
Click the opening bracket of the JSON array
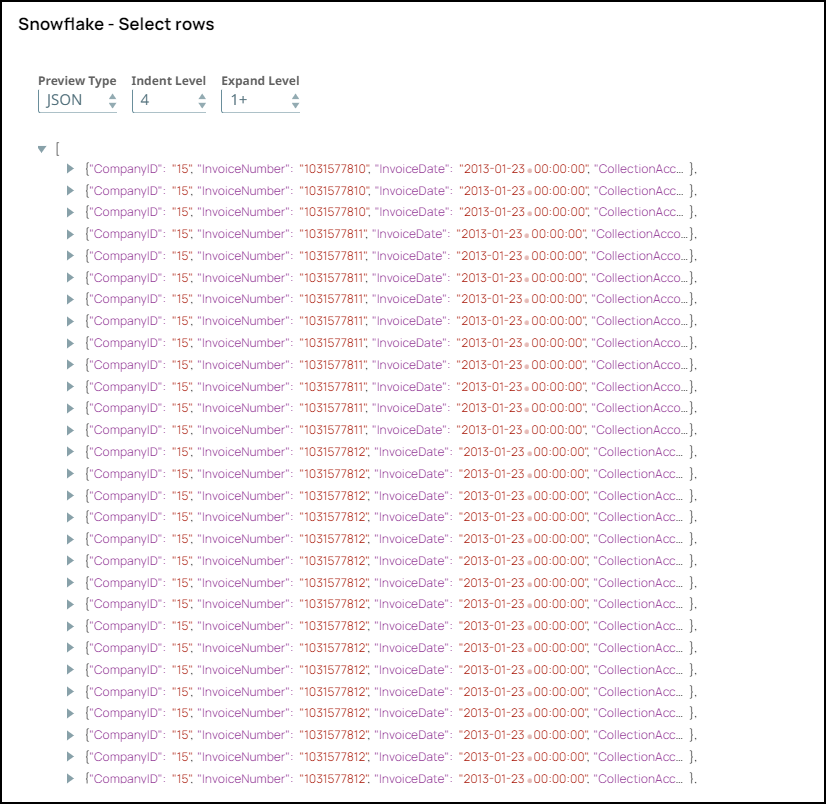point(57,149)
